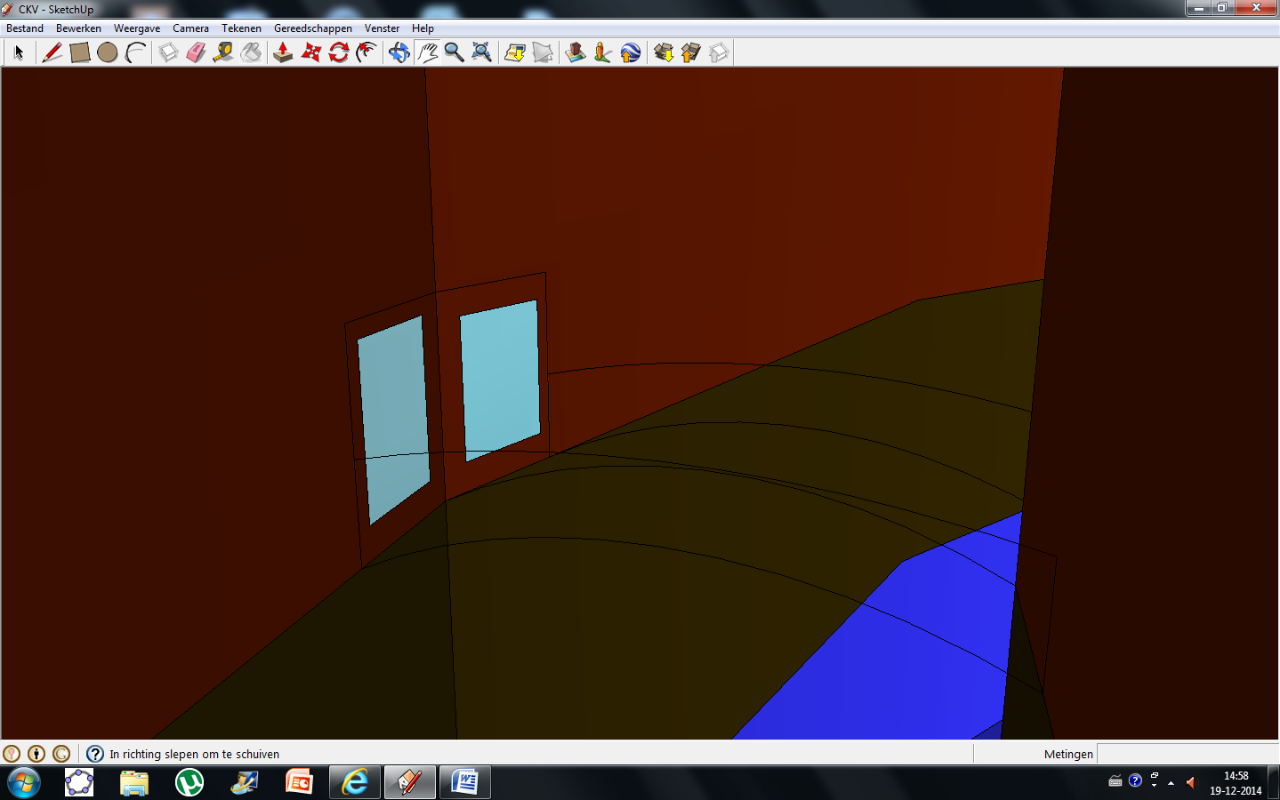The image size is (1280, 800).
Task: Click the status bar help question mark
Action: (x=95, y=754)
